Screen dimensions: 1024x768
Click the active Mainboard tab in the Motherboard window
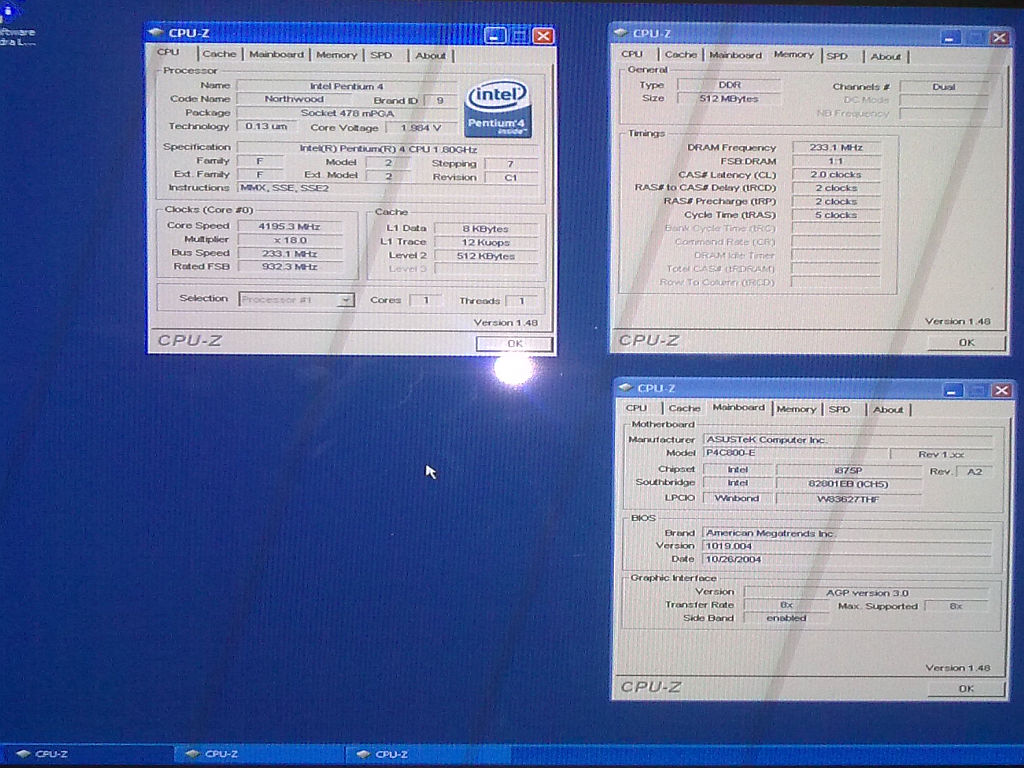[x=739, y=408]
